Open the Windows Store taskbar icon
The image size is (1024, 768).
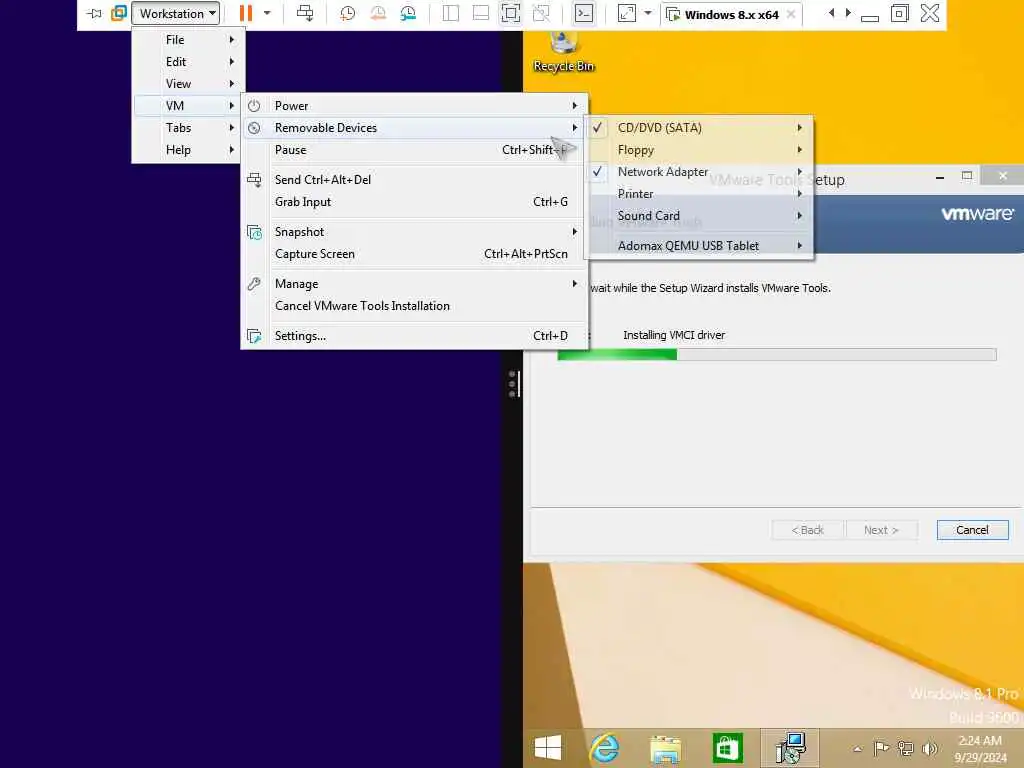coord(727,748)
